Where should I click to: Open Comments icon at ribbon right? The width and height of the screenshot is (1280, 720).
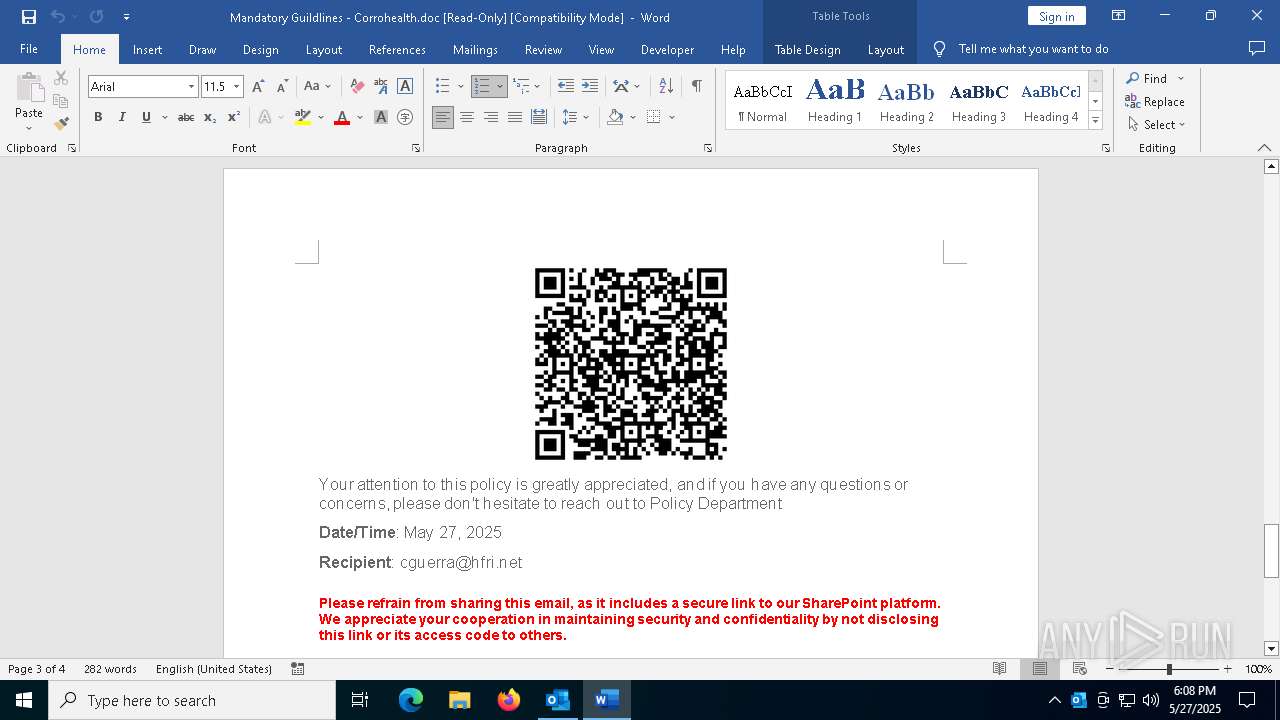click(x=1257, y=49)
